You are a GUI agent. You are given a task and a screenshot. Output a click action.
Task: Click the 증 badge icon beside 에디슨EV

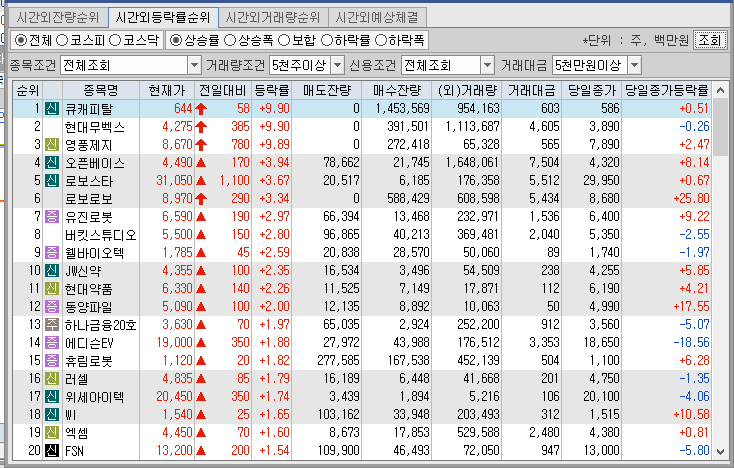click(x=51, y=343)
